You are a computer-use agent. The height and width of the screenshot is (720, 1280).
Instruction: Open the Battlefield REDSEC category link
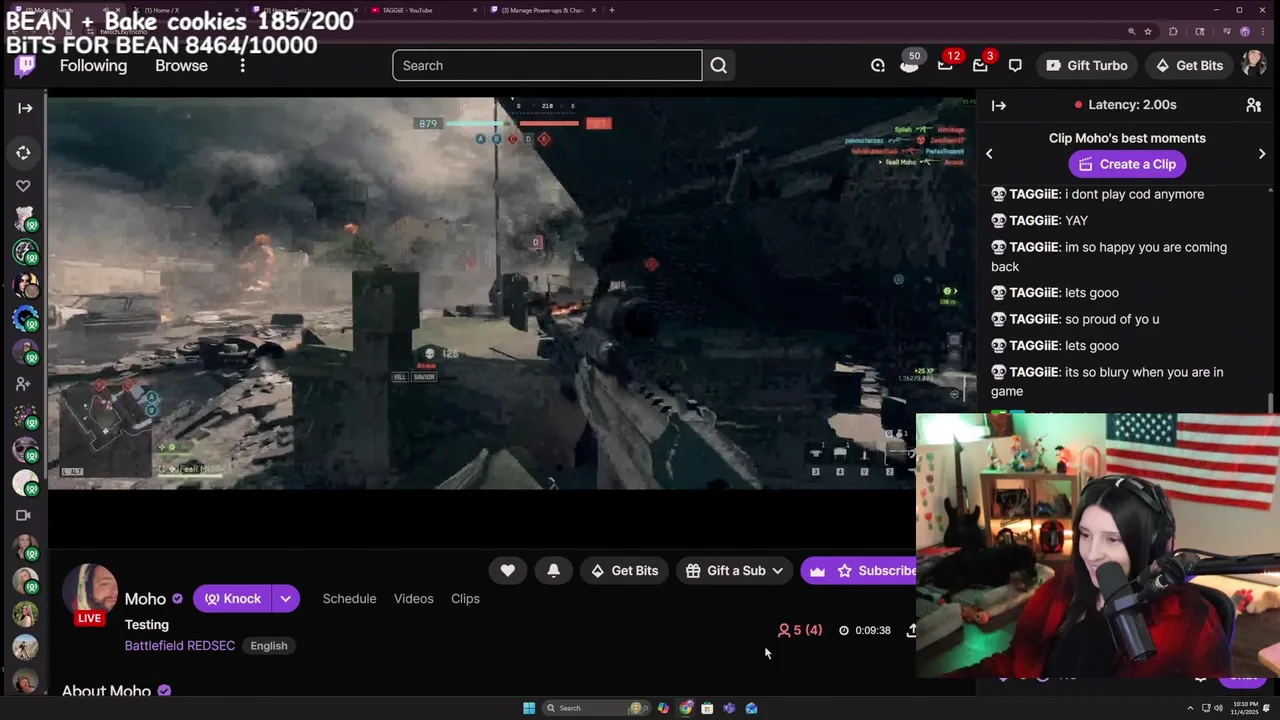click(180, 646)
